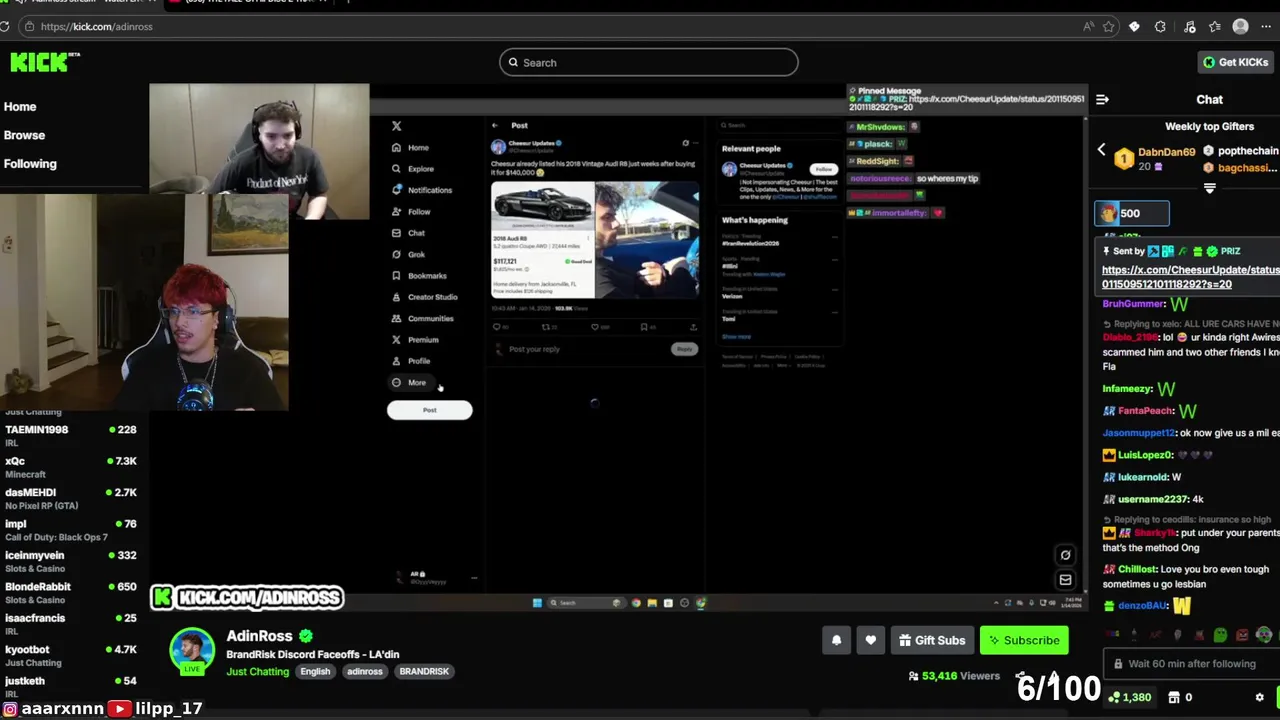This screenshot has height=720, width=1280.
Task: Open the pinned x.com CheesurUpdate link
Action: pos(1191,277)
